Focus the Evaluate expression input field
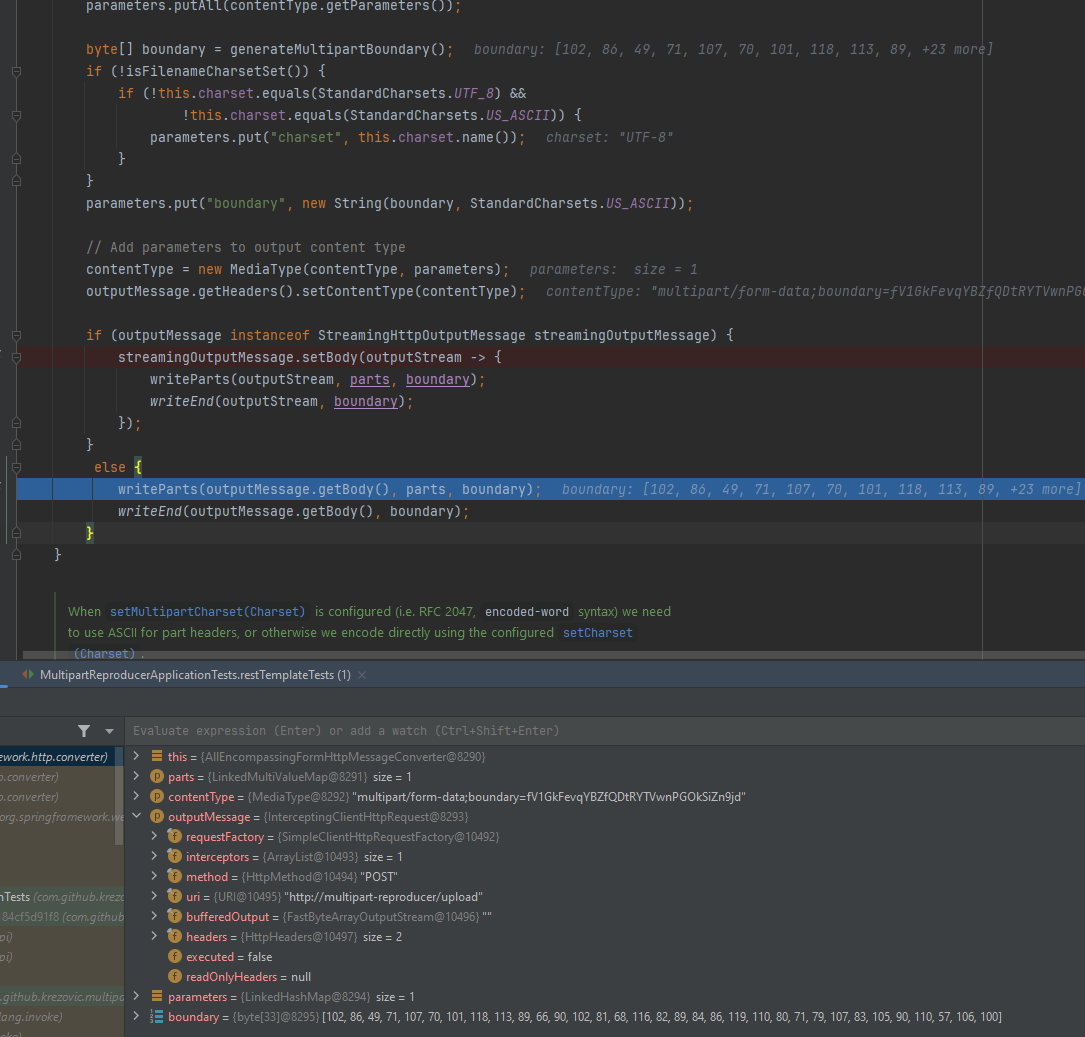The height and width of the screenshot is (1037, 1085). tap(604, 731)
